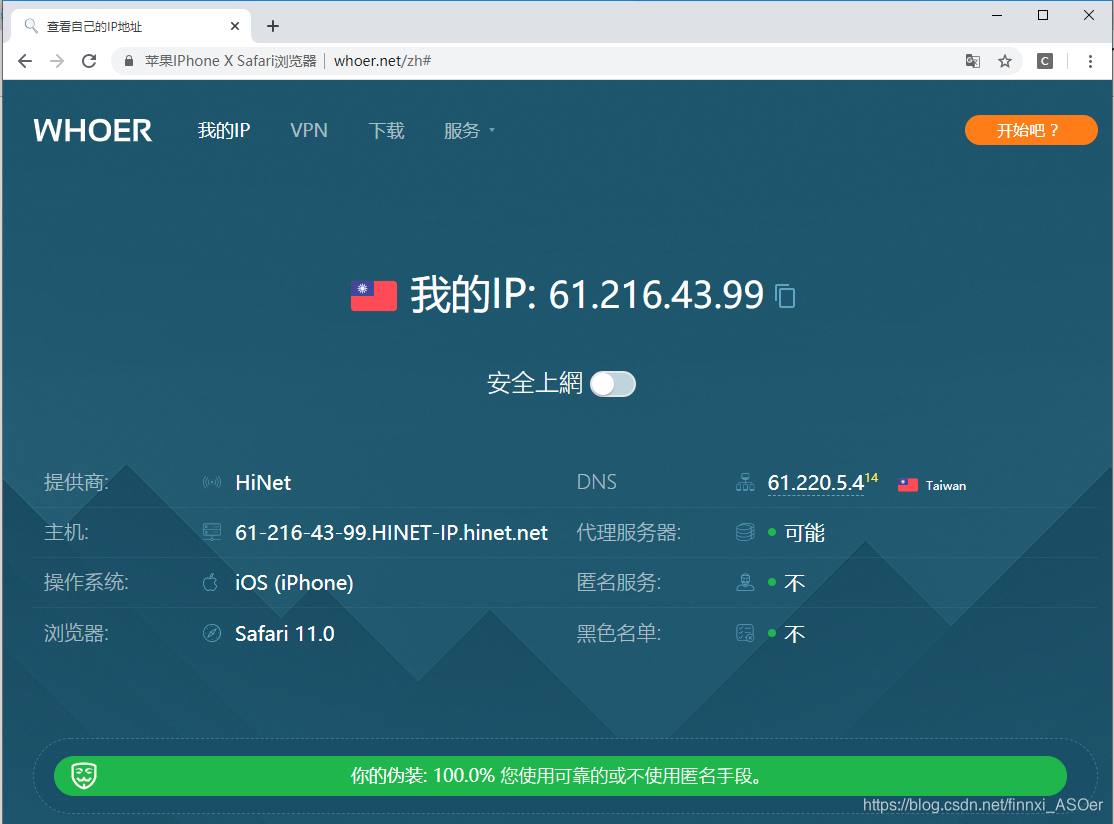Click the WHOER logo
This screenshot has height=824, width=1114.
point(93,131)
